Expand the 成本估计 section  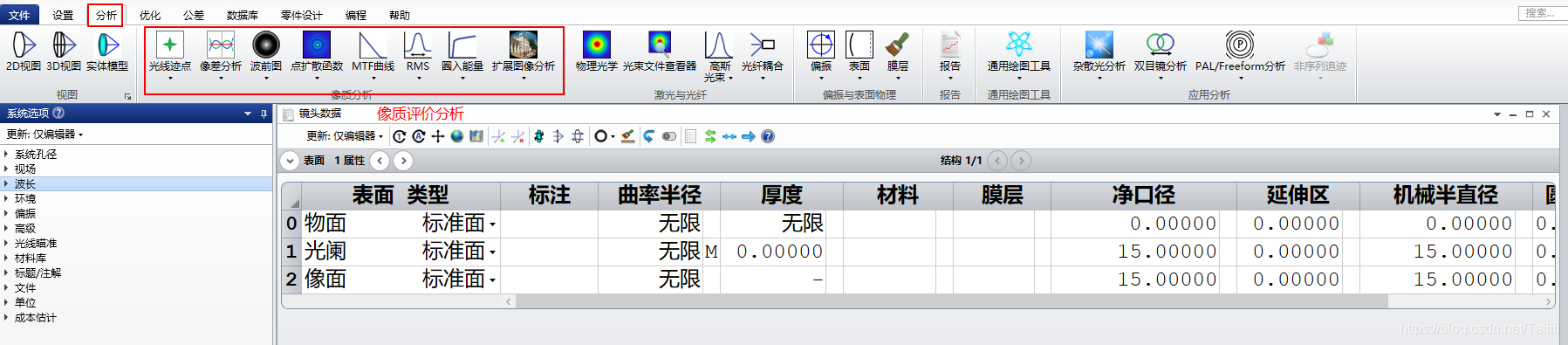(x=6, y=317)
